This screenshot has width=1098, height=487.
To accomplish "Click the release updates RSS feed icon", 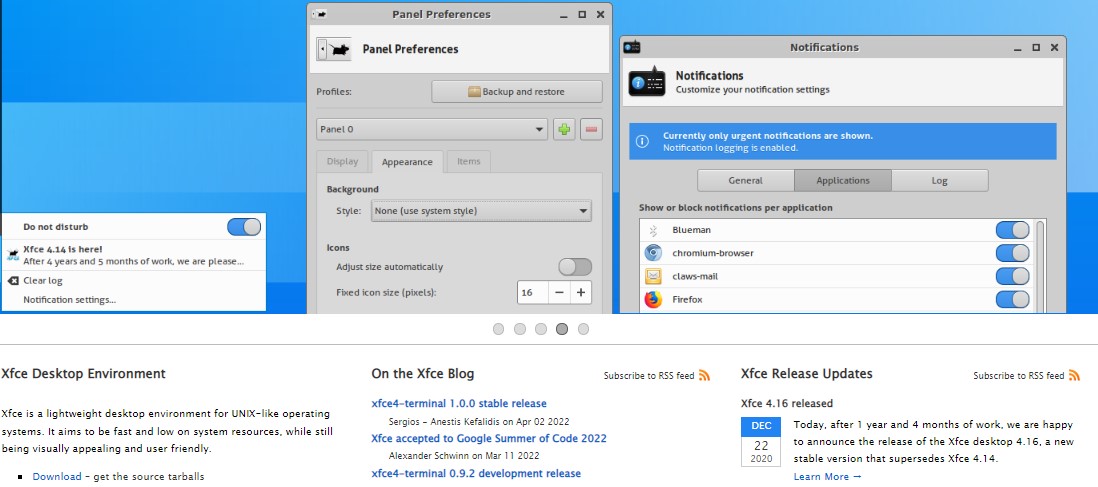I will pos(1074,376).
